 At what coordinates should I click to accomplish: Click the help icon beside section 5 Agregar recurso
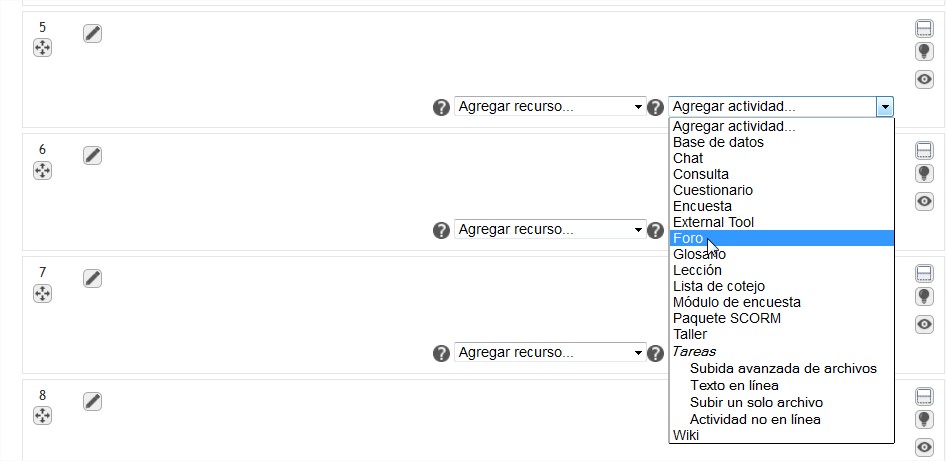(x=441, y=107)
